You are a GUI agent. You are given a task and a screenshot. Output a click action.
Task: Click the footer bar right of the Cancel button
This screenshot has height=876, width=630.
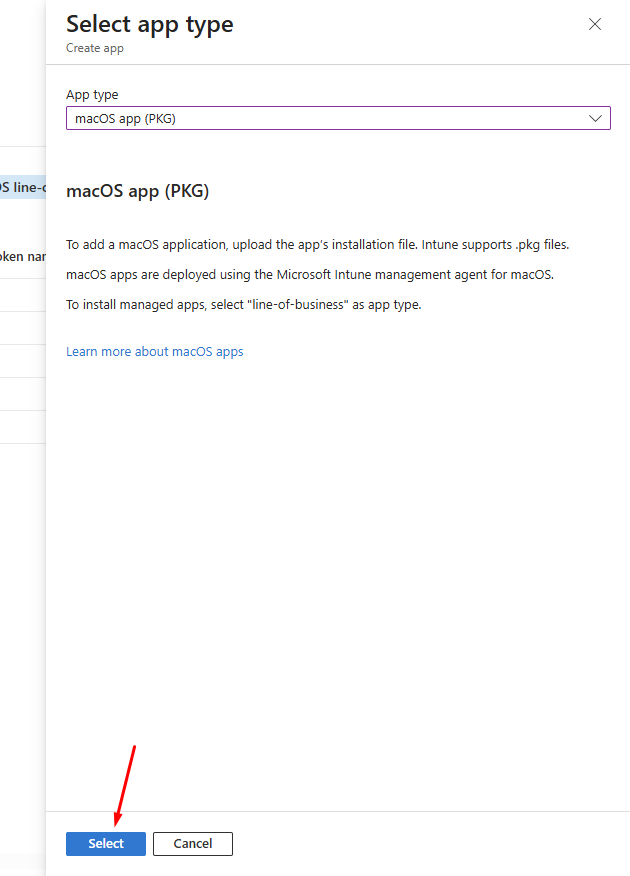click(x=430, y=843)
